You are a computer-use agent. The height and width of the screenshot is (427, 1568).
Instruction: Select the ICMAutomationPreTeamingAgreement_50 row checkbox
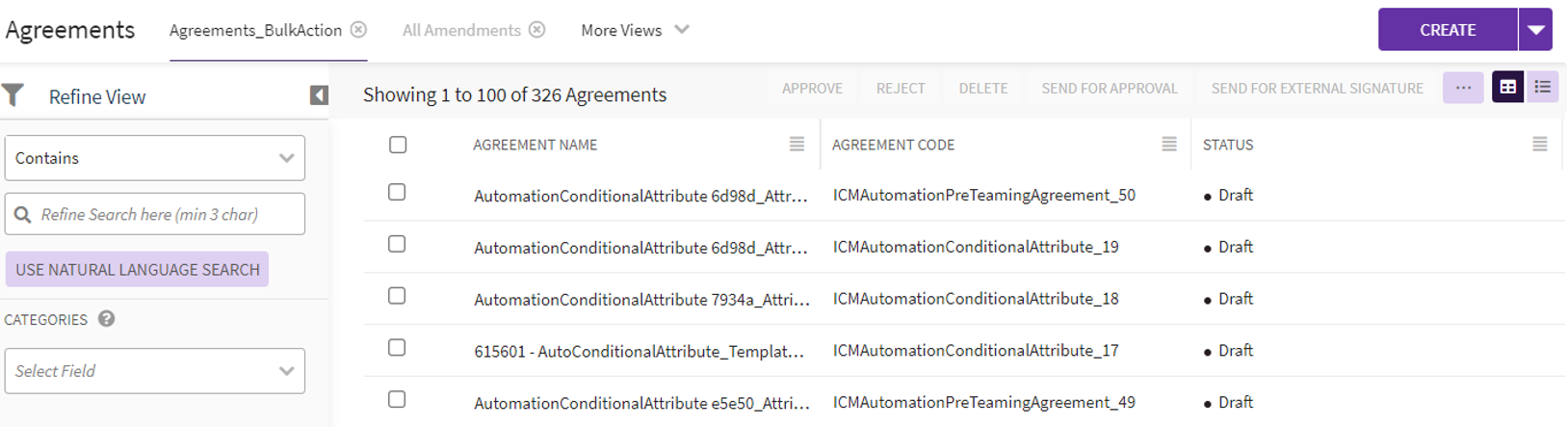[x=397, y=193]
